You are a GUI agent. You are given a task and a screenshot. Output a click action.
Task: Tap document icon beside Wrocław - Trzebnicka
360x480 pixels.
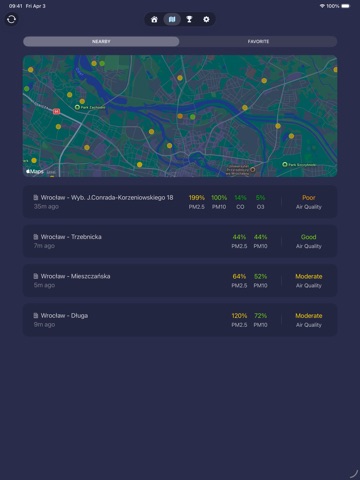click(36, 237)
